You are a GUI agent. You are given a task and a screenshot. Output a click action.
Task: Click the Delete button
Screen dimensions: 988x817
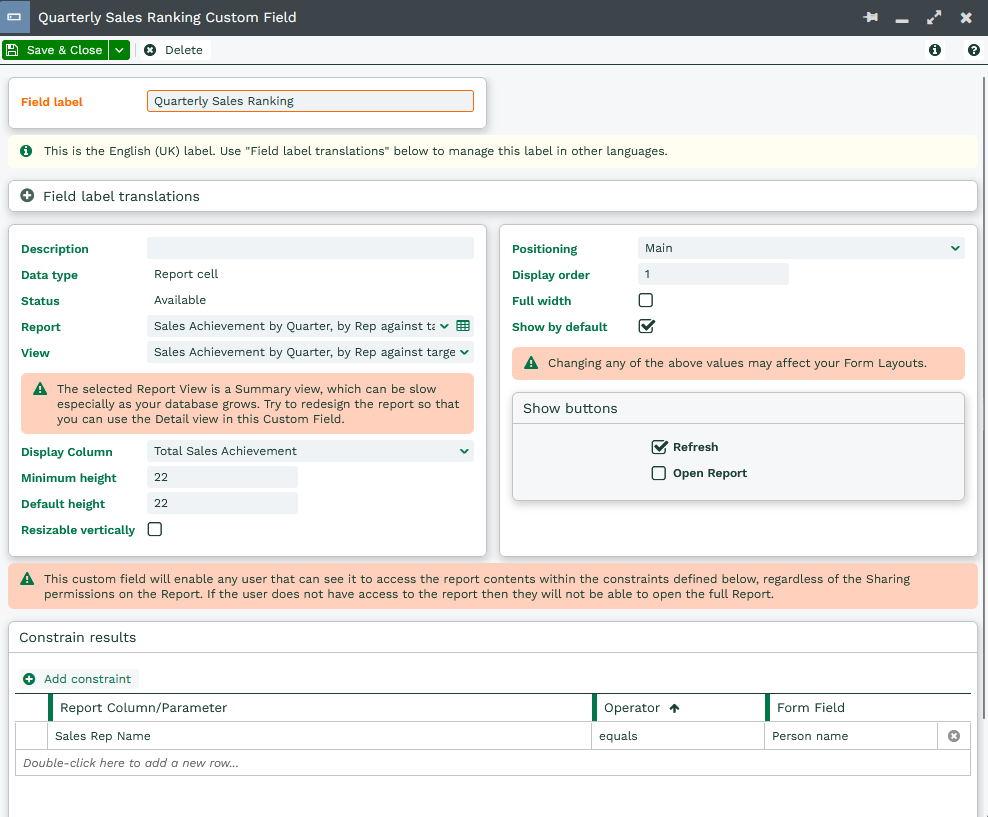tap(173, 50)
